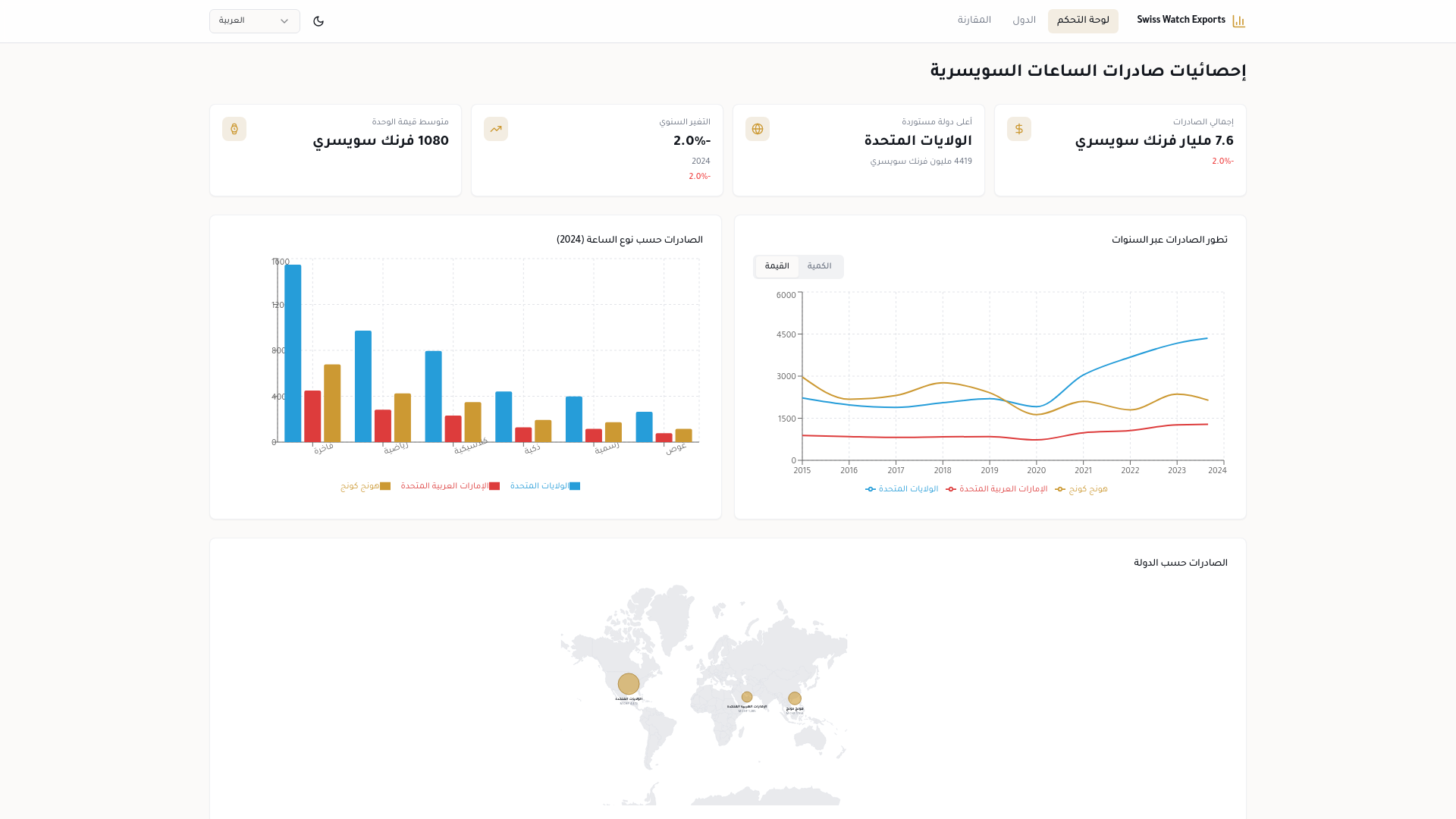The width and height of the screenshot is (1456, 819).
Task: Click the UAE bubble on the map
Action: [x=747, y=697]
